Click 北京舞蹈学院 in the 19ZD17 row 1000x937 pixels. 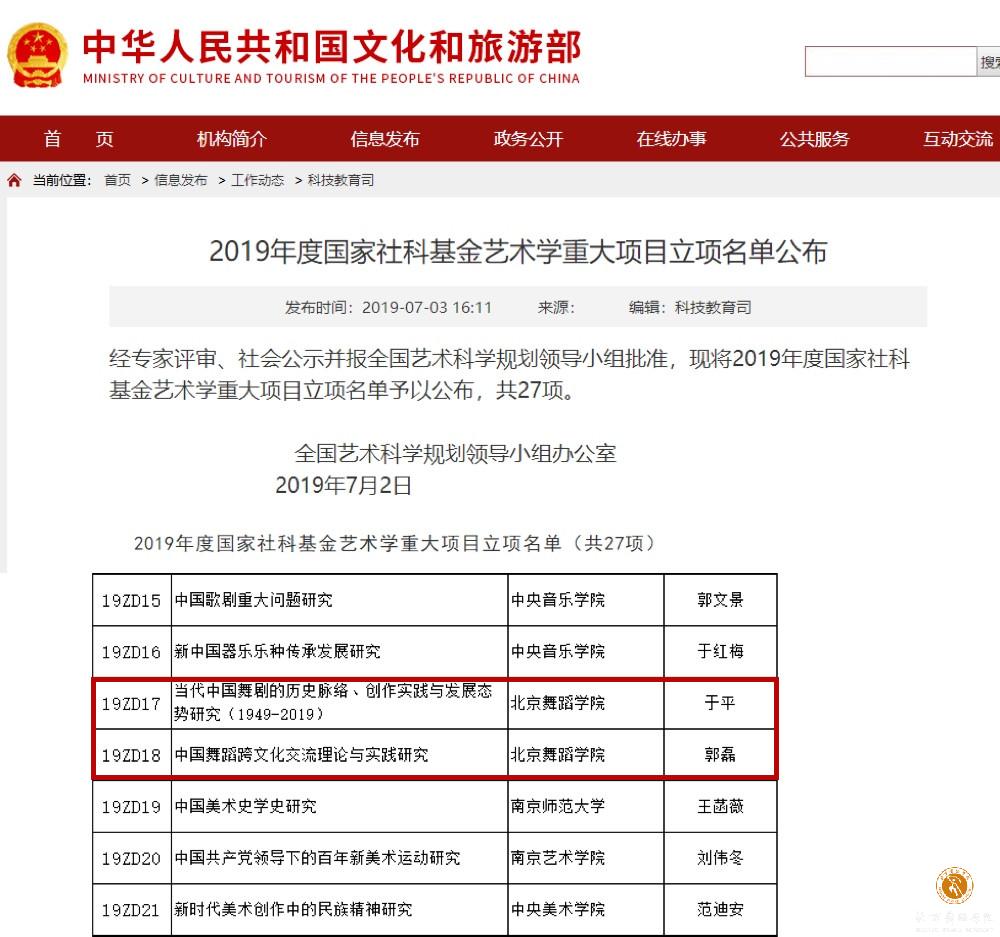pyautogui.click(x=558, y=703)
